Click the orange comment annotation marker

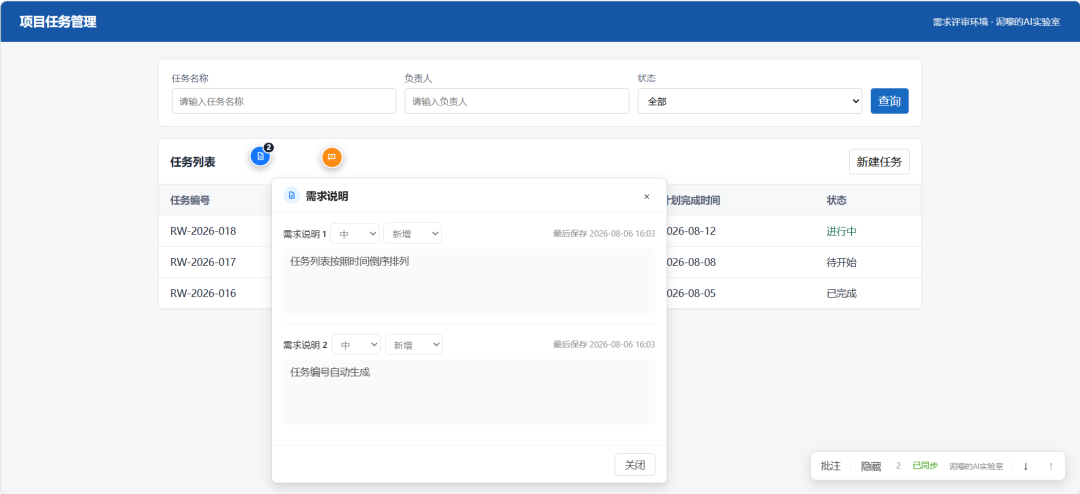(x=332, y=157)
